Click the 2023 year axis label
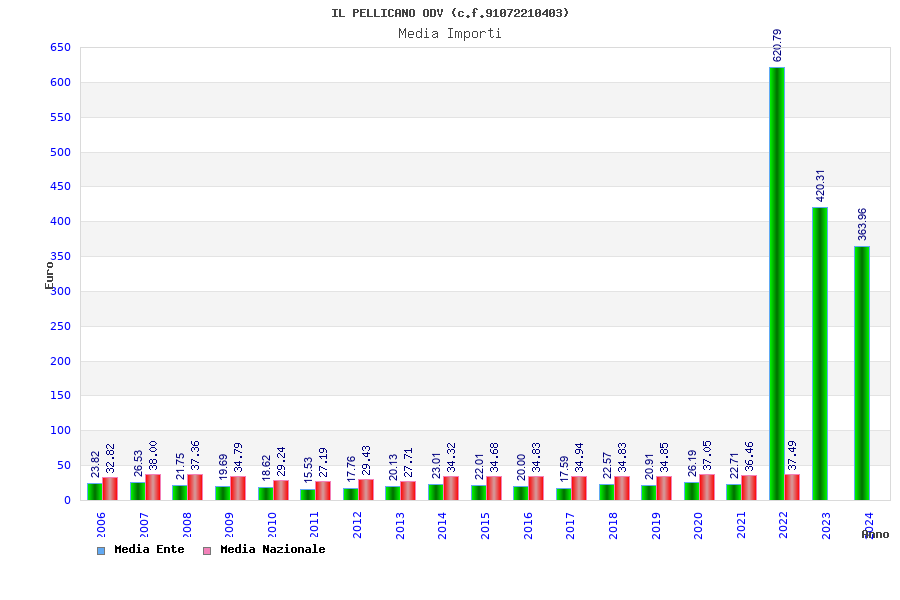This screenshot has width=900, height=600. coord(826,525)
